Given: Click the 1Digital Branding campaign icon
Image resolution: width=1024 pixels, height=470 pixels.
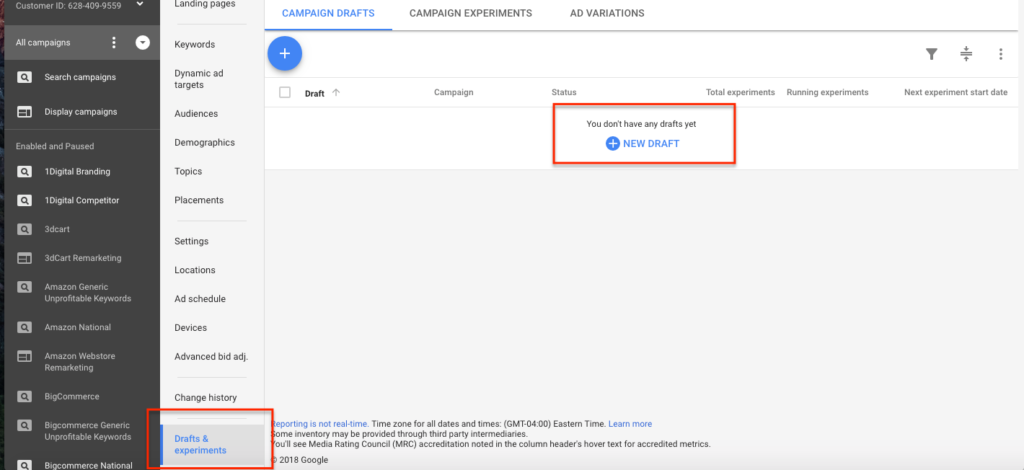Looking at the screenshot, I should tap(24, 172).
